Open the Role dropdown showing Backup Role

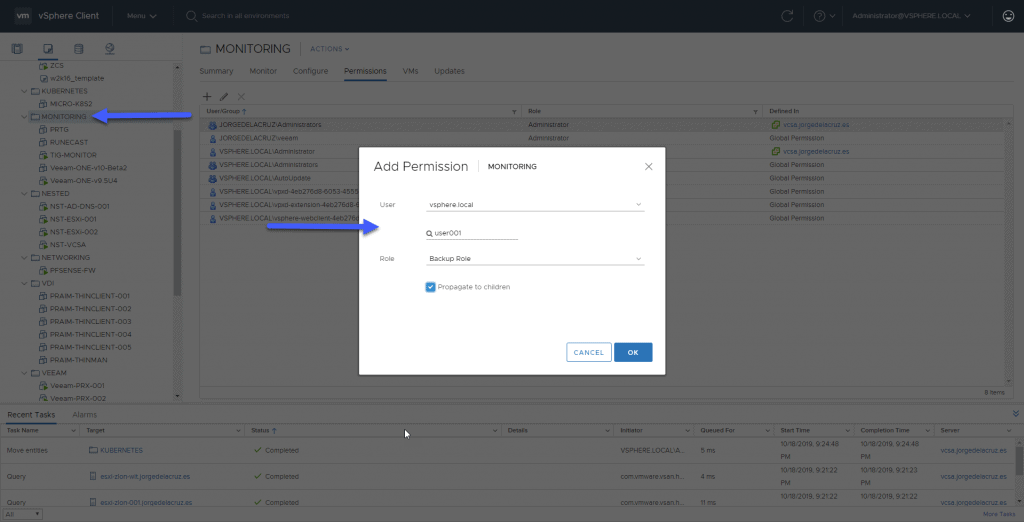coord(535,259)
